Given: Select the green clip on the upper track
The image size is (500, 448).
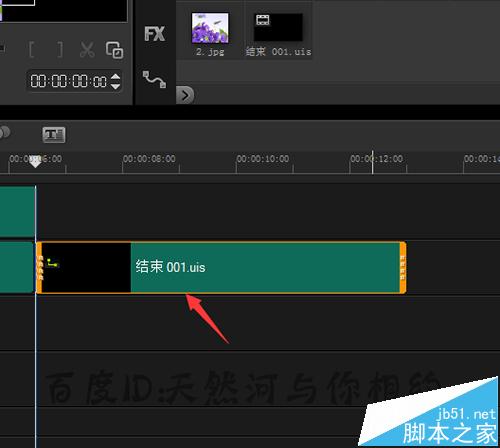Looking at the screenshot, I should click(x=17, y=212).
